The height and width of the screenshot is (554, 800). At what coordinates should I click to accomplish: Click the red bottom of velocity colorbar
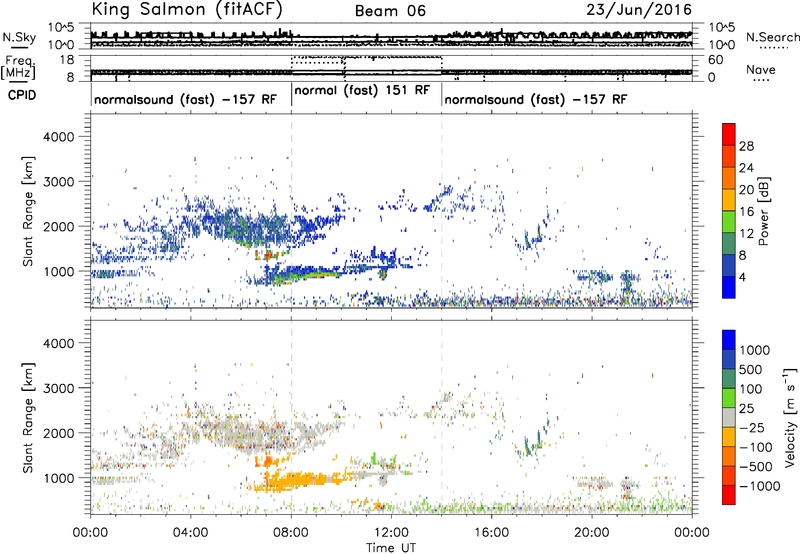(729, 495)
